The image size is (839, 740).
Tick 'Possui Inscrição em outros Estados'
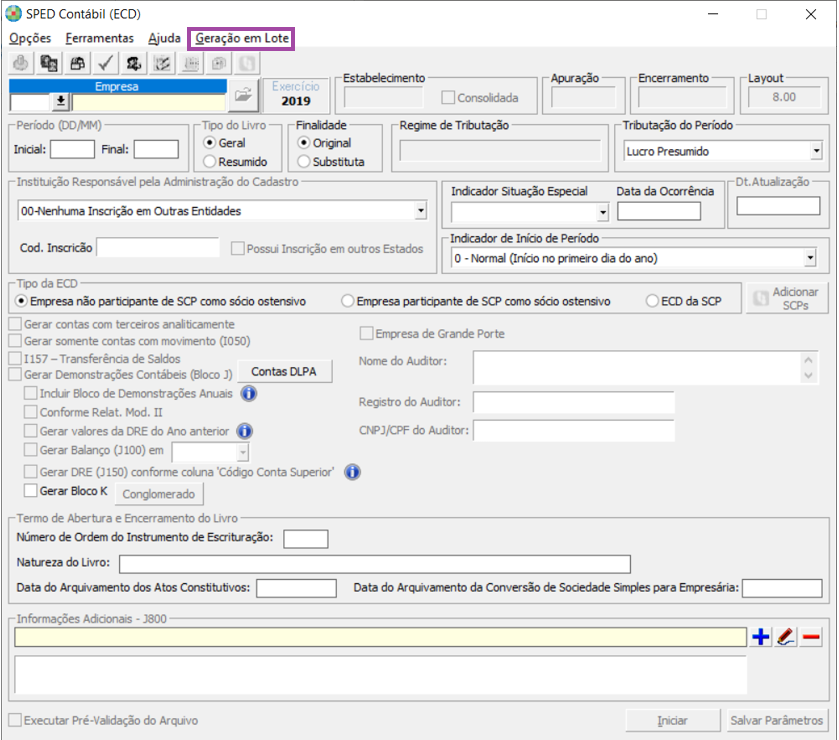pos(238,249)
